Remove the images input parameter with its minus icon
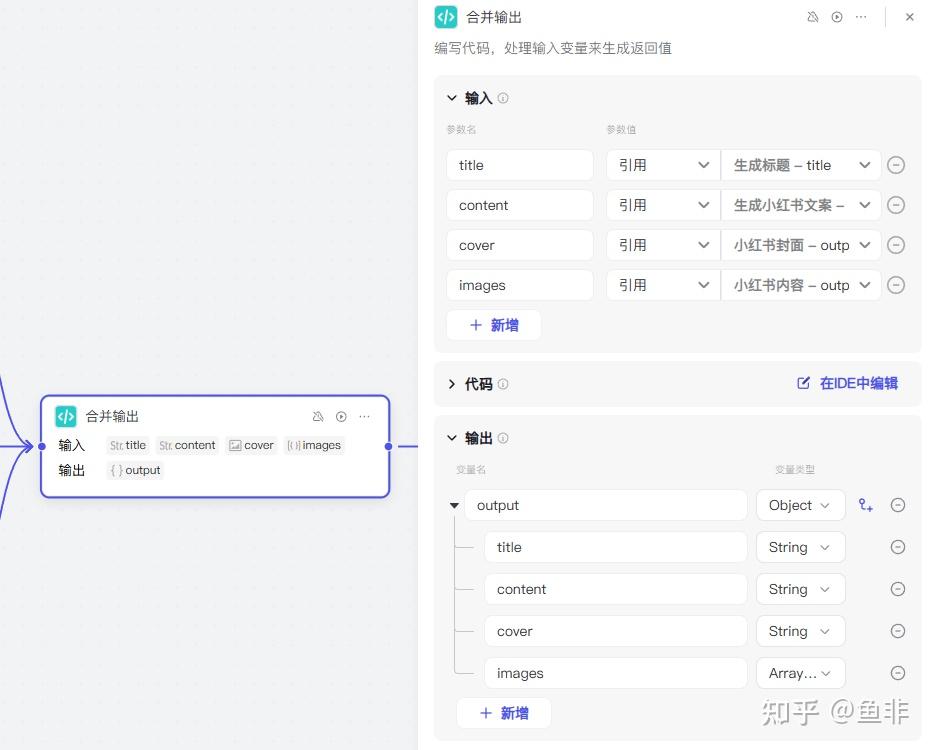 point(896,285)
